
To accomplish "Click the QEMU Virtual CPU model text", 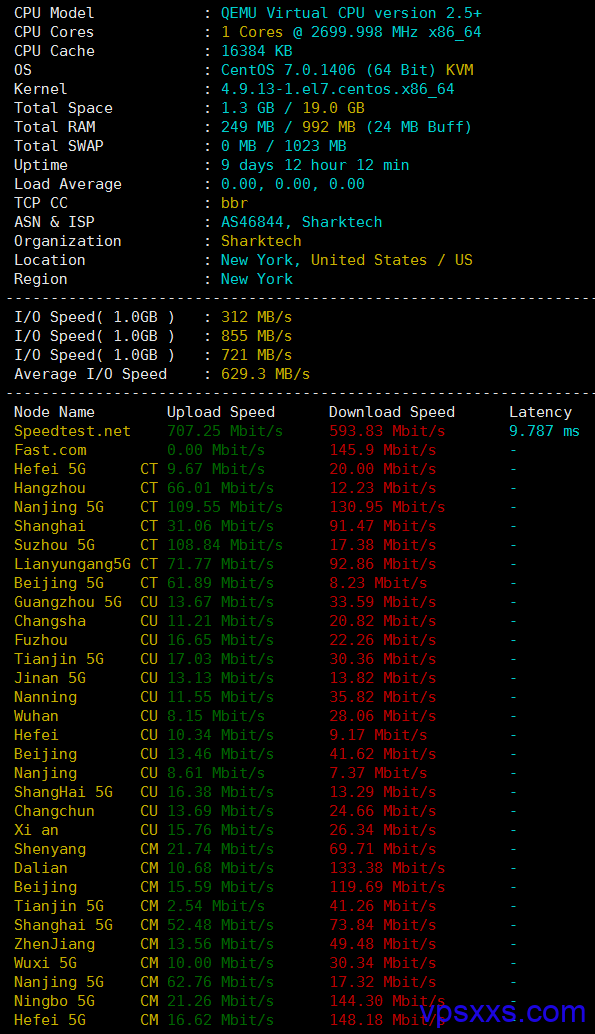I will tap(351, 13).
